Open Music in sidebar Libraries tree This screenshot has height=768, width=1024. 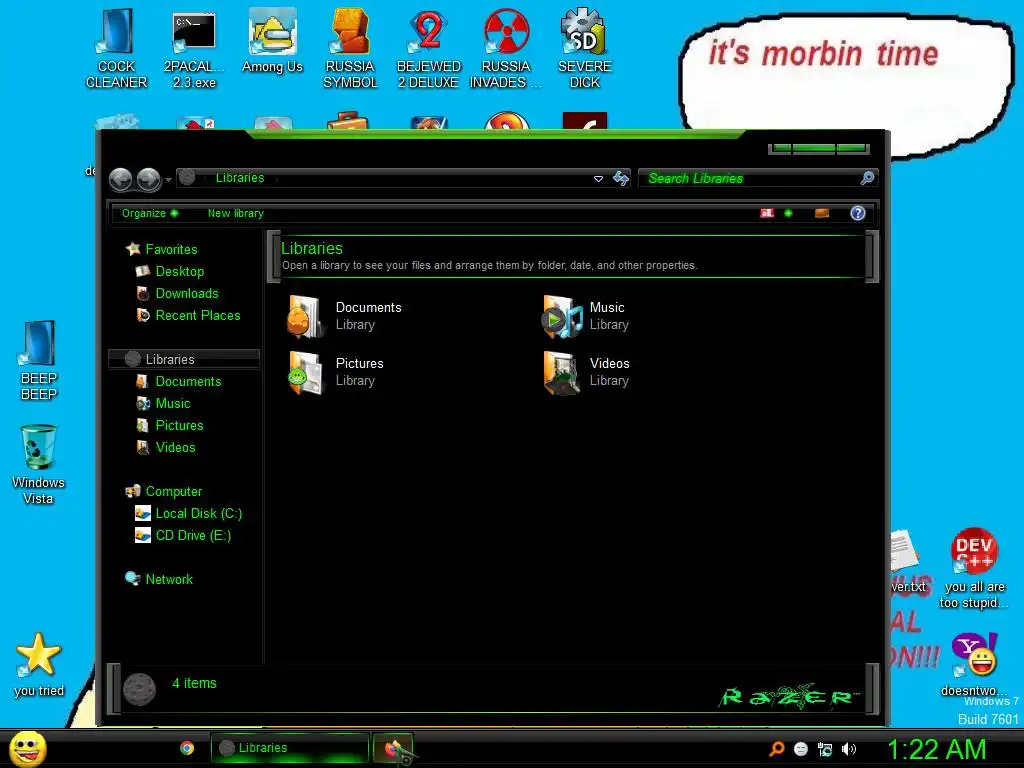163,404
